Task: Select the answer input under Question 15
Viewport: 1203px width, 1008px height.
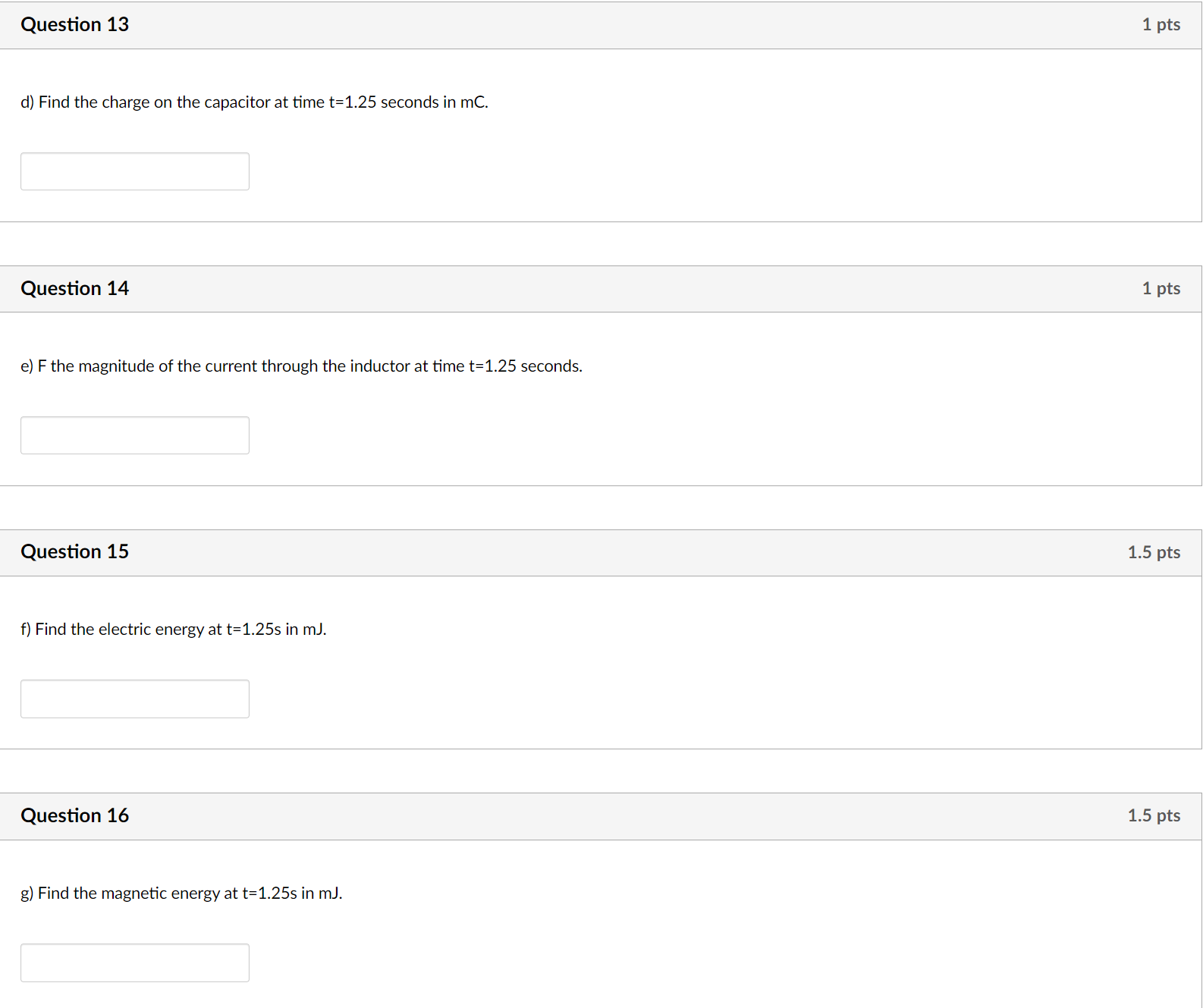Action: point(135,699)
